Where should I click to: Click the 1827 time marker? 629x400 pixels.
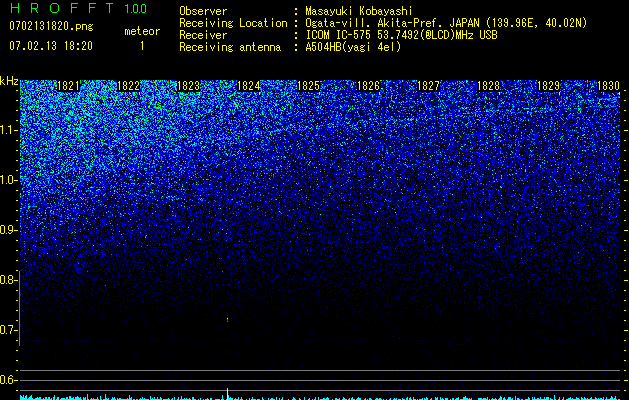pyautogui.click(x=428, y=86)
